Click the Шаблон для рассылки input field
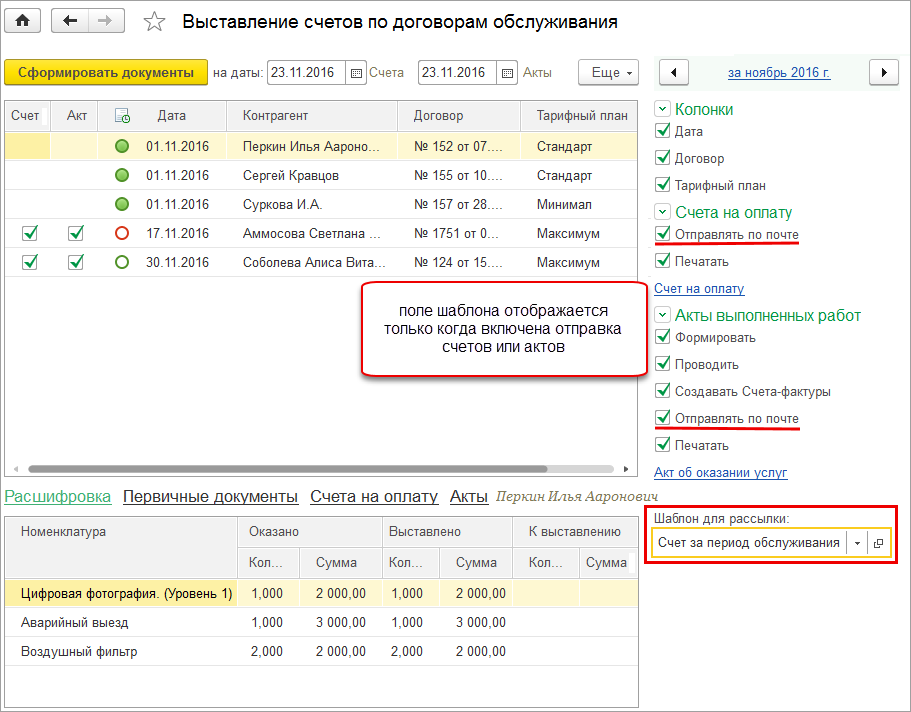This screenshot has height=712, width=911. click(749, 543)
